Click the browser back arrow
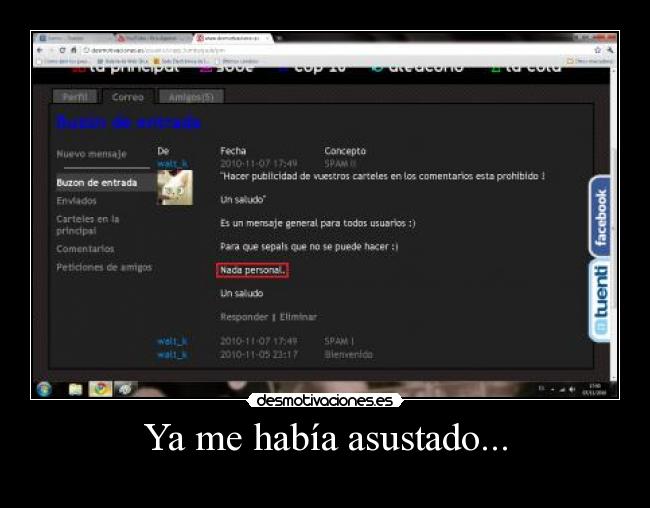This screenshot has width=650, height=508. point(40,50)
